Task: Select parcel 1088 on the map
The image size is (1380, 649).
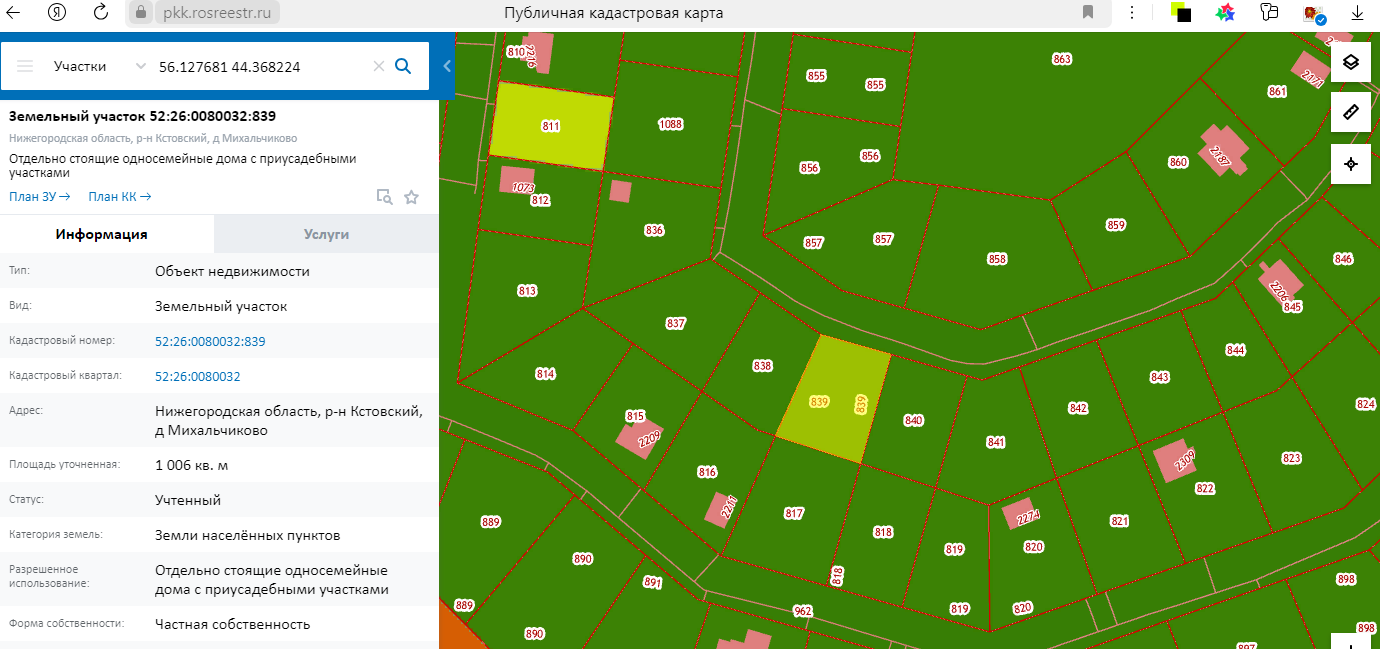Action: pos(670,124)
